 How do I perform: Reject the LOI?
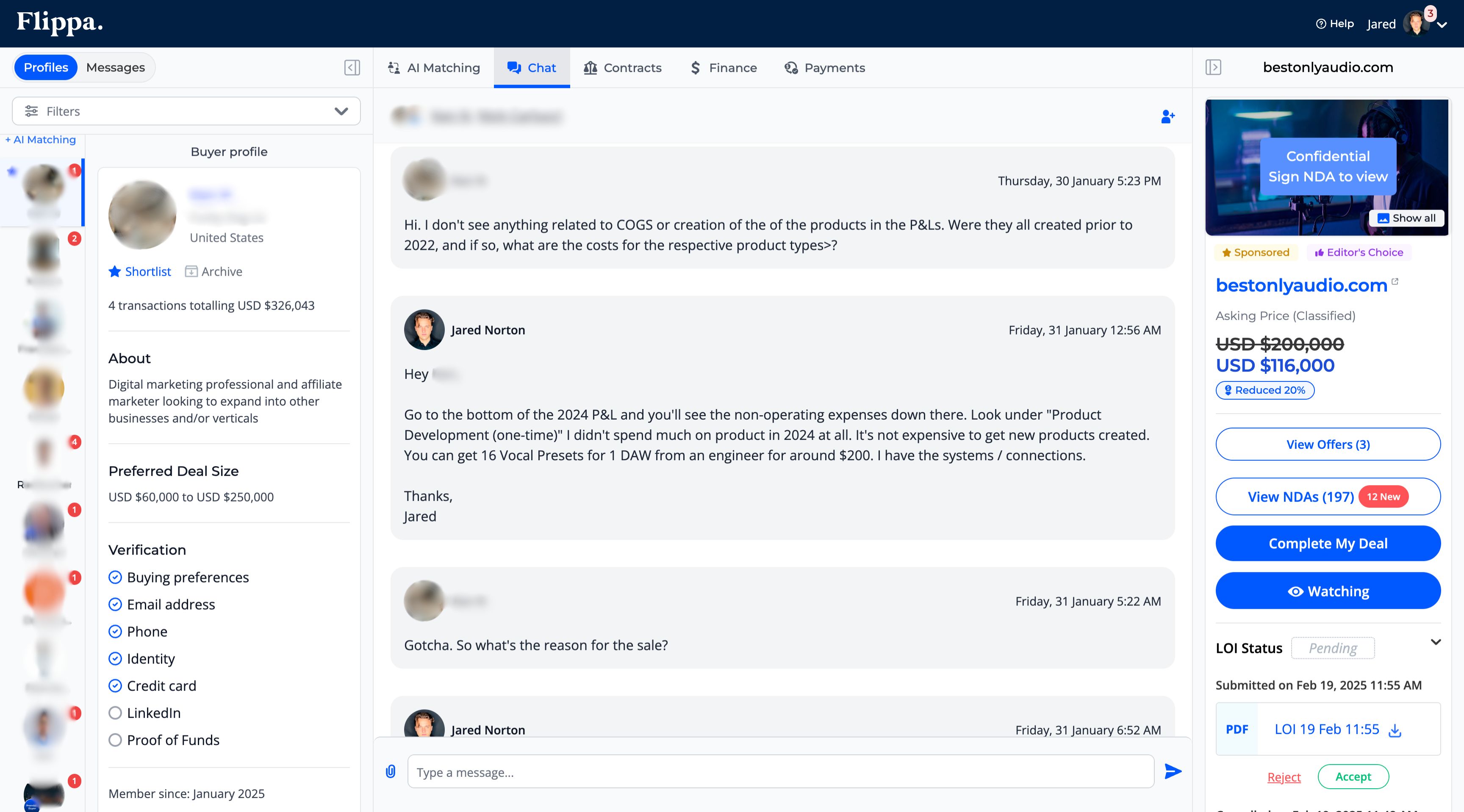tap(1284, 777)
